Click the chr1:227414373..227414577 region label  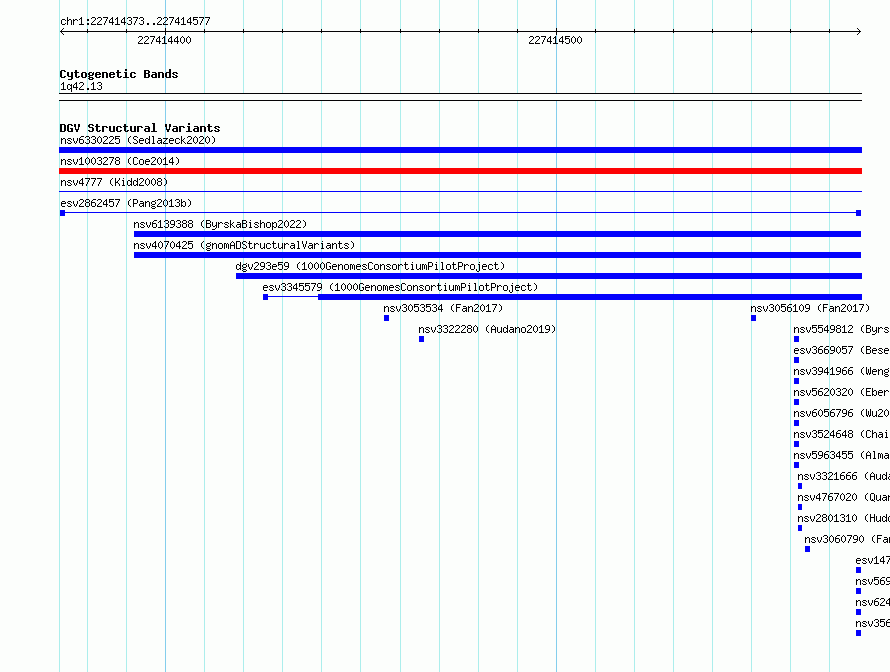pos(135,21)
